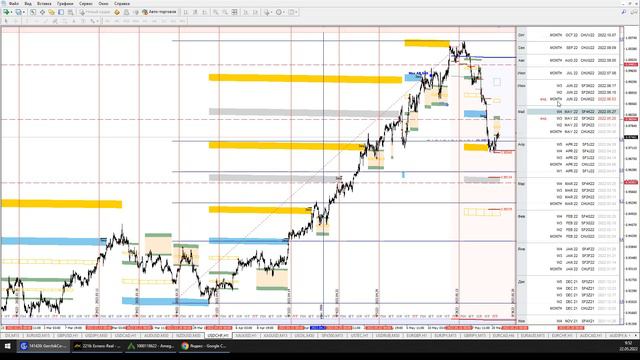640x360 pixels.
Task: Select the horizontal line drawing tool
Action: tap(36, 21)
